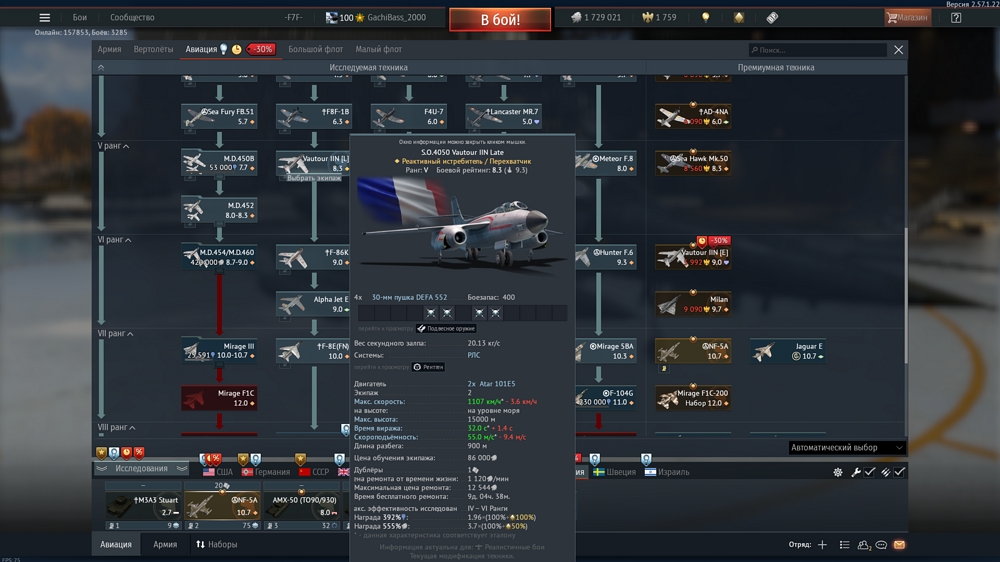This screenshot has height=562, width=1000.
Task: Switch to the Малый флот tab
Action: click(378, 49)
